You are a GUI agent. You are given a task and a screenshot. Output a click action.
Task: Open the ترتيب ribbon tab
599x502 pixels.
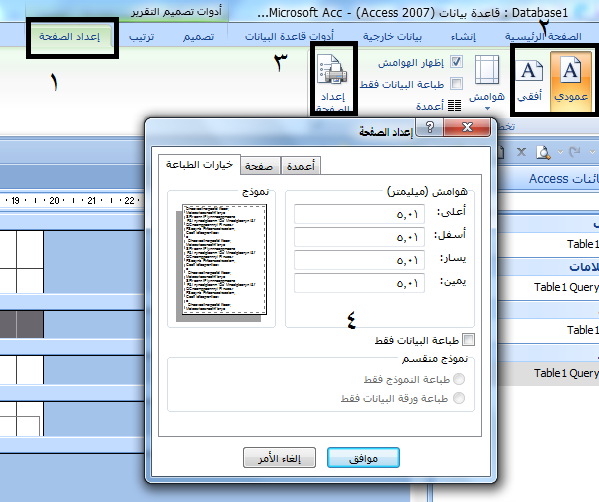(141, 37)
